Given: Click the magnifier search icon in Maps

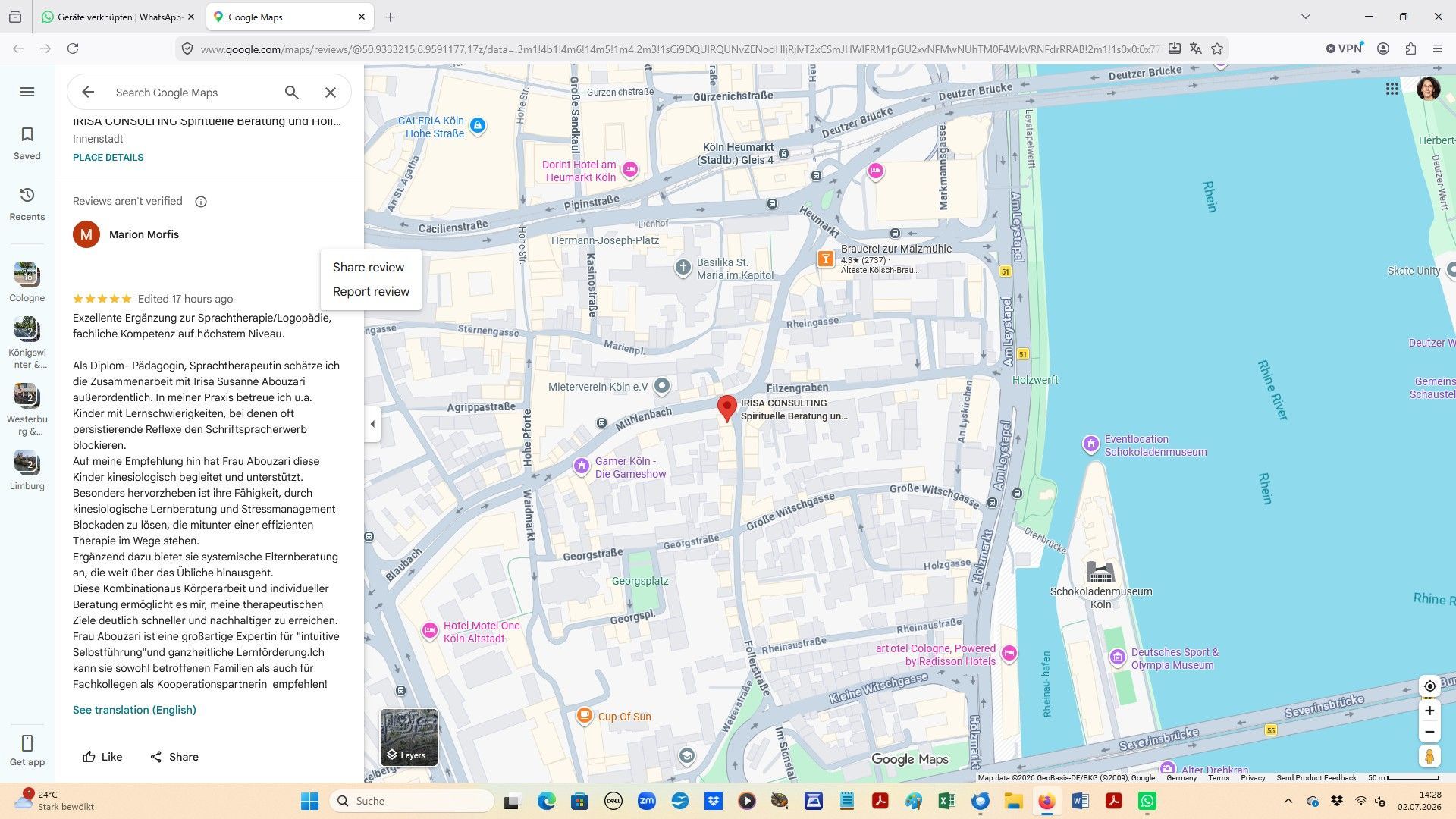Looking at the screenshot, I should [292, 93].
